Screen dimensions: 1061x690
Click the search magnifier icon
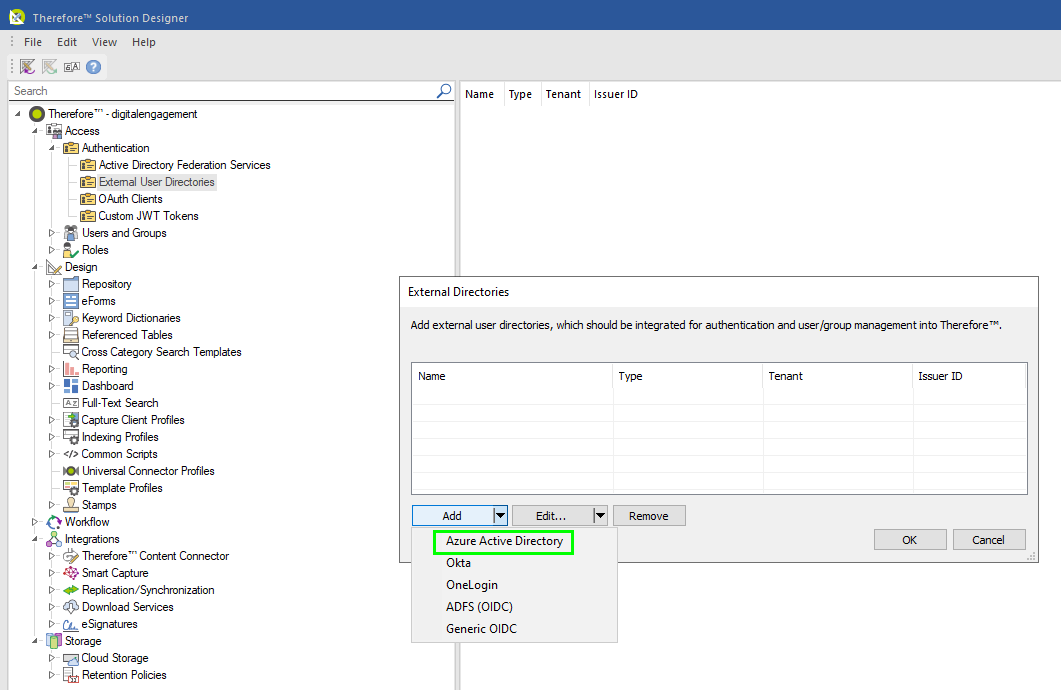tap(444, 91)
